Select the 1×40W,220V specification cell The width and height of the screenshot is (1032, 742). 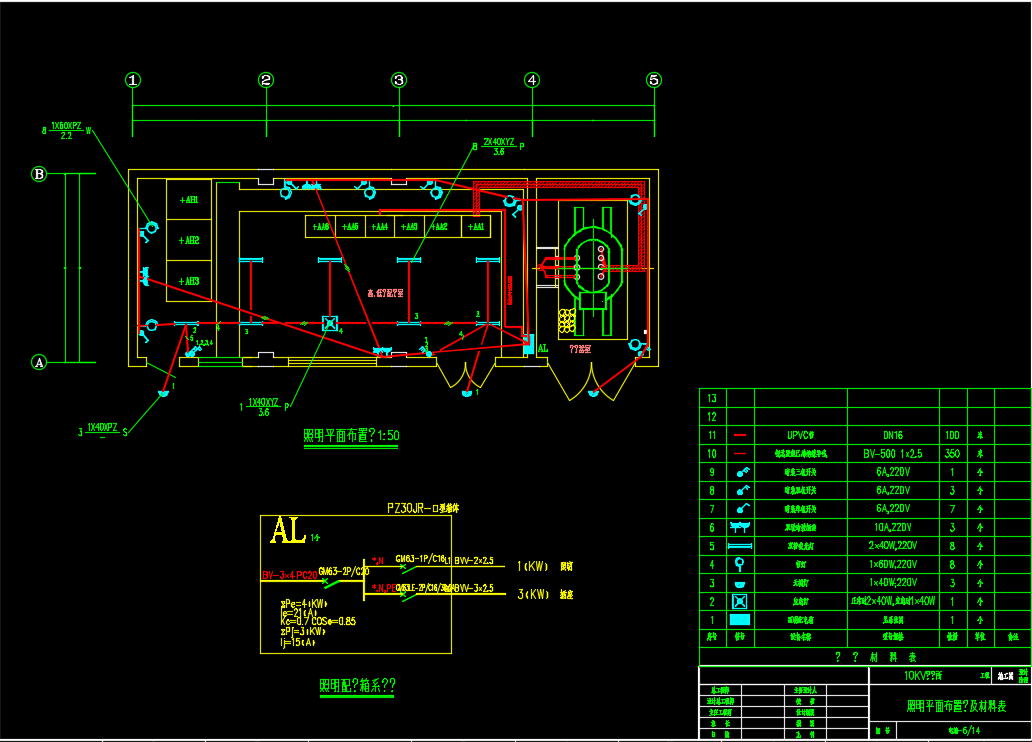click(x=893, y=583)
